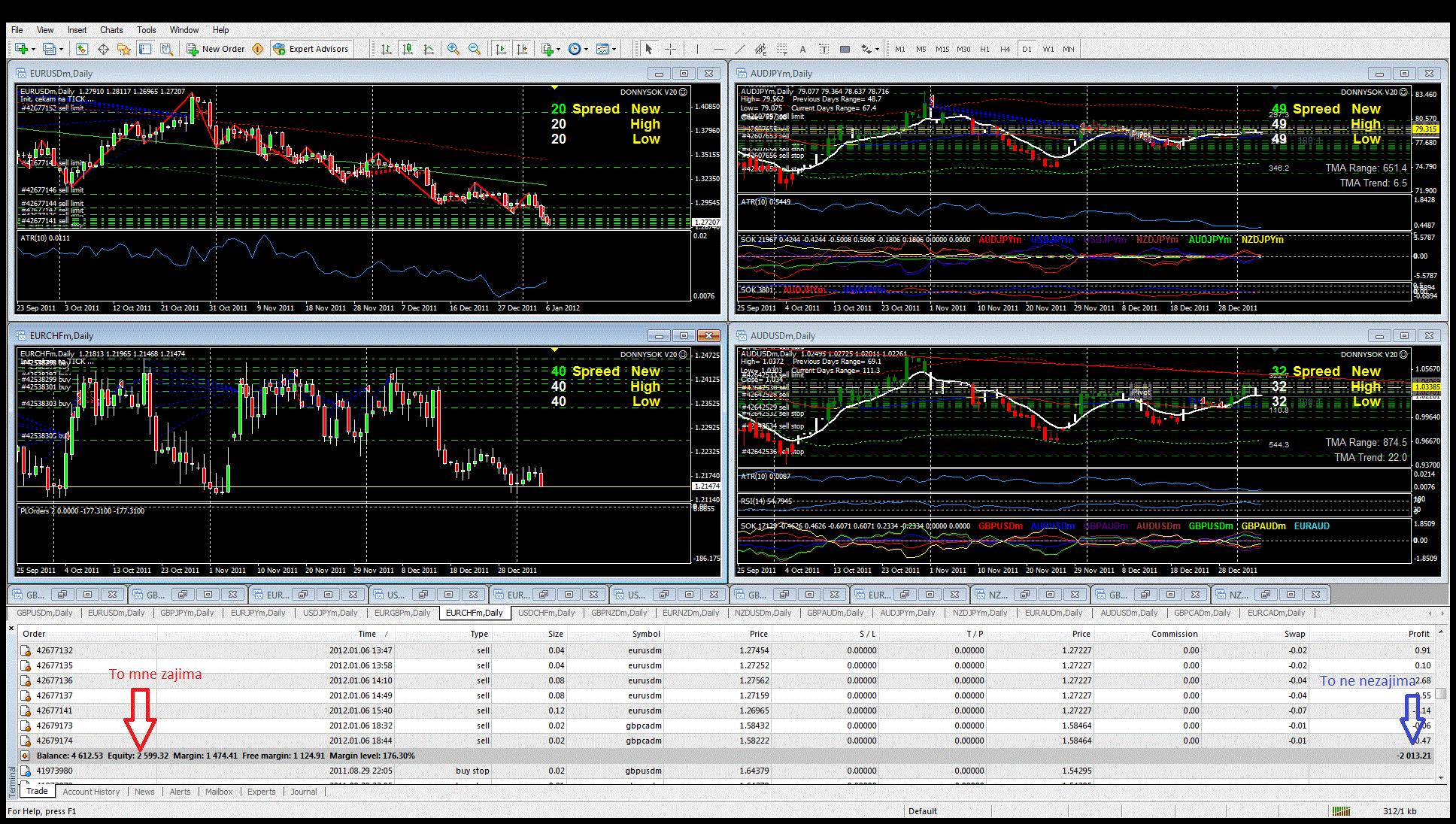
Task: Click the Profit column header
Action: pos(1418,634)
